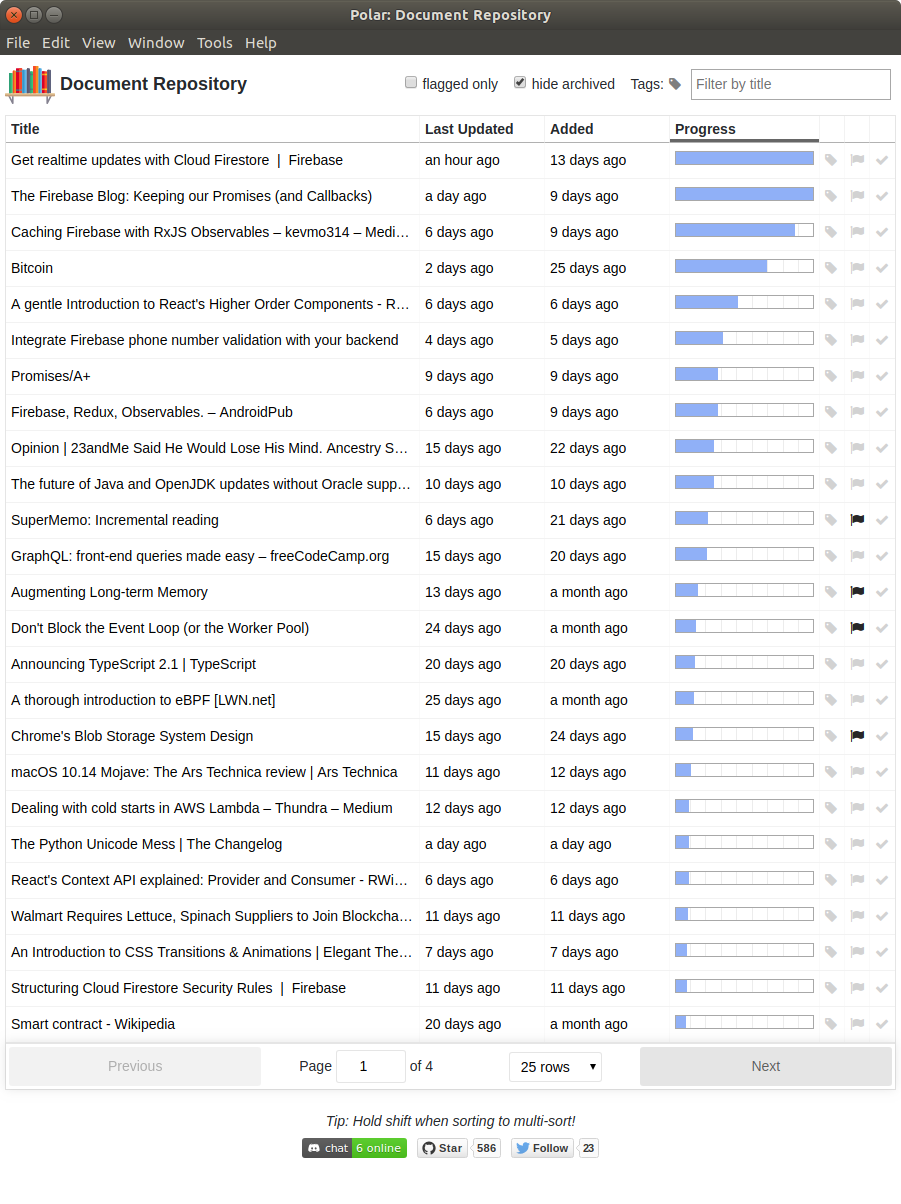Image resolution: width=901 pixels, height=1204 pixels.
Task: Tag The Python Unicode Mess document
Action: pyautogui.click(x=830, y=844)
